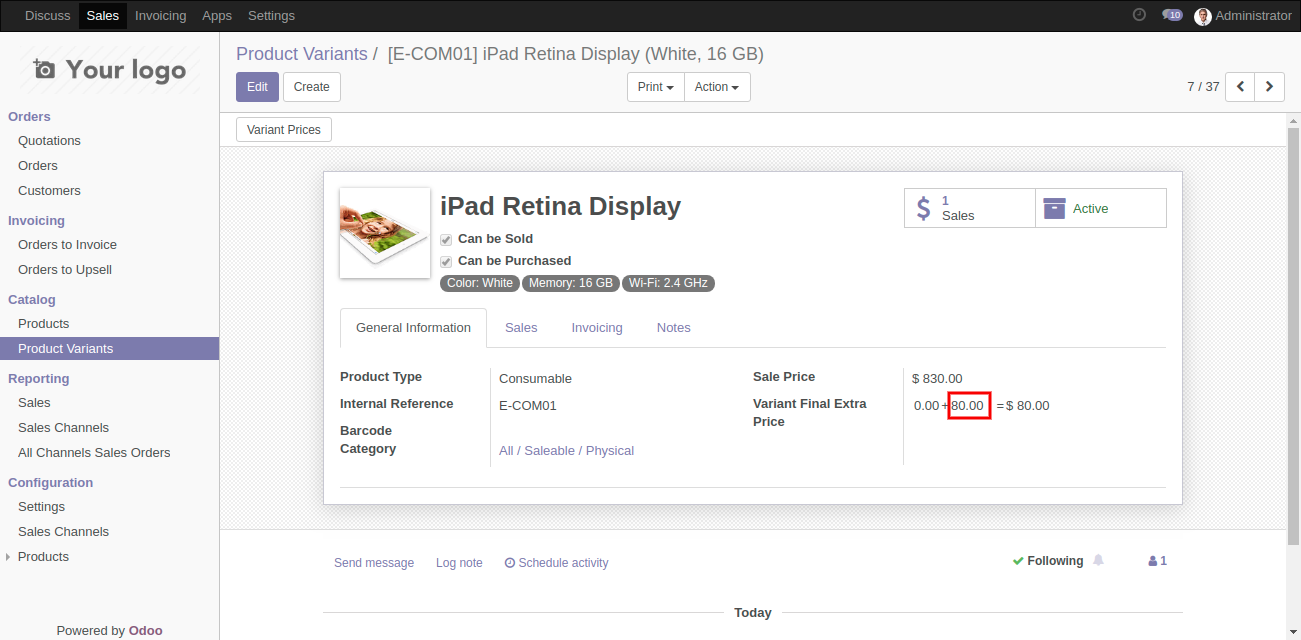
Task: Open the All / Saleable / Physical category link
Action: pyautogui.click(x=566, y=451)
